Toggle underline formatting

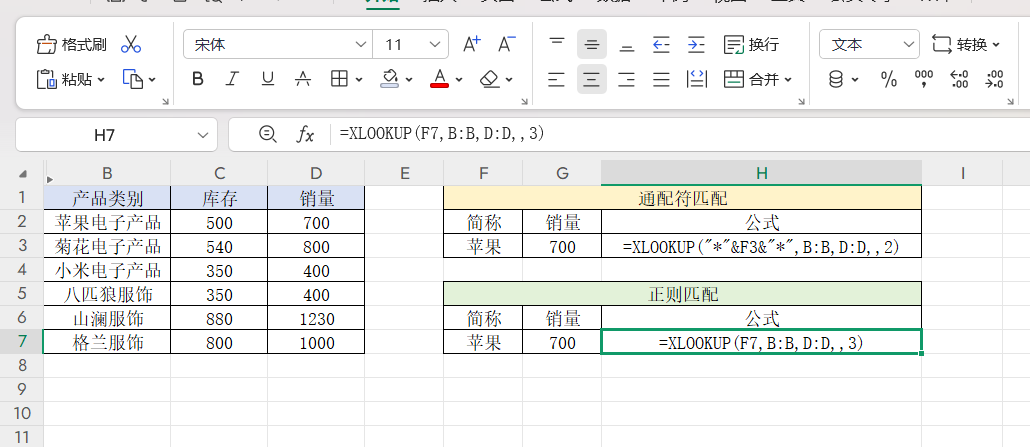tap(266, 79)
